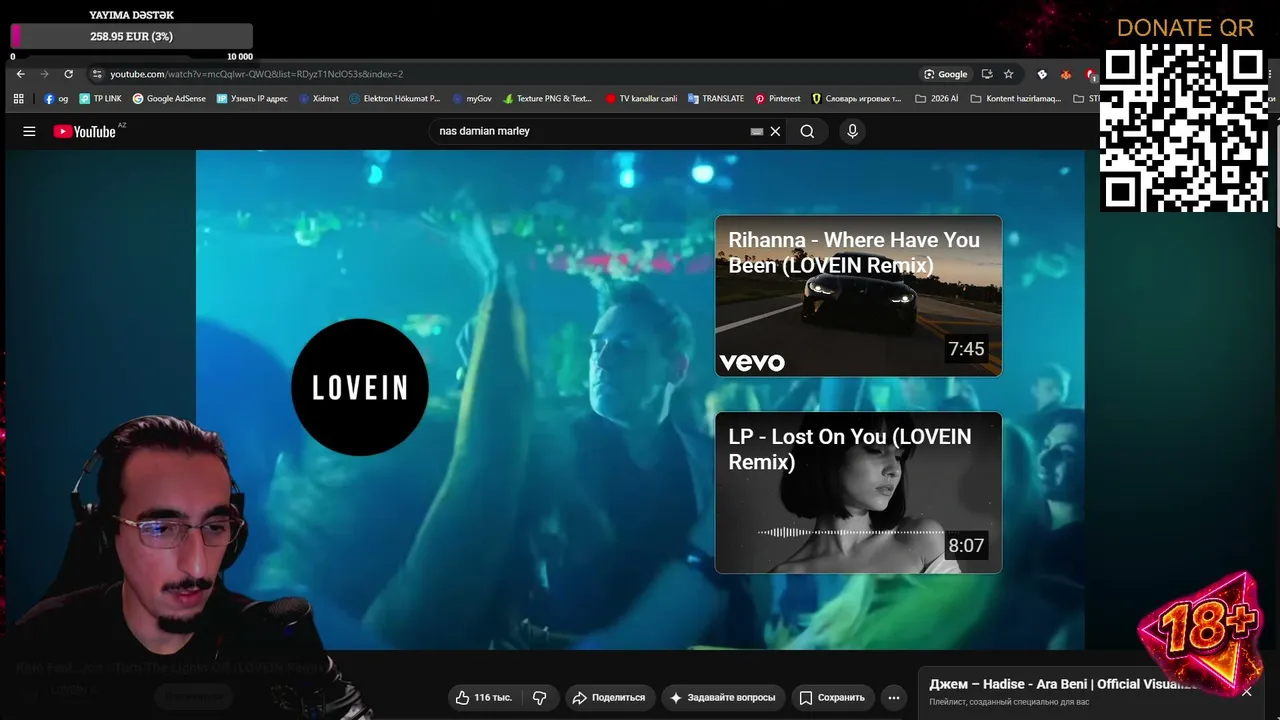The image size is (1280, 720).
Task: Like the video with thumbs up
Action: [x=484, y=697]
